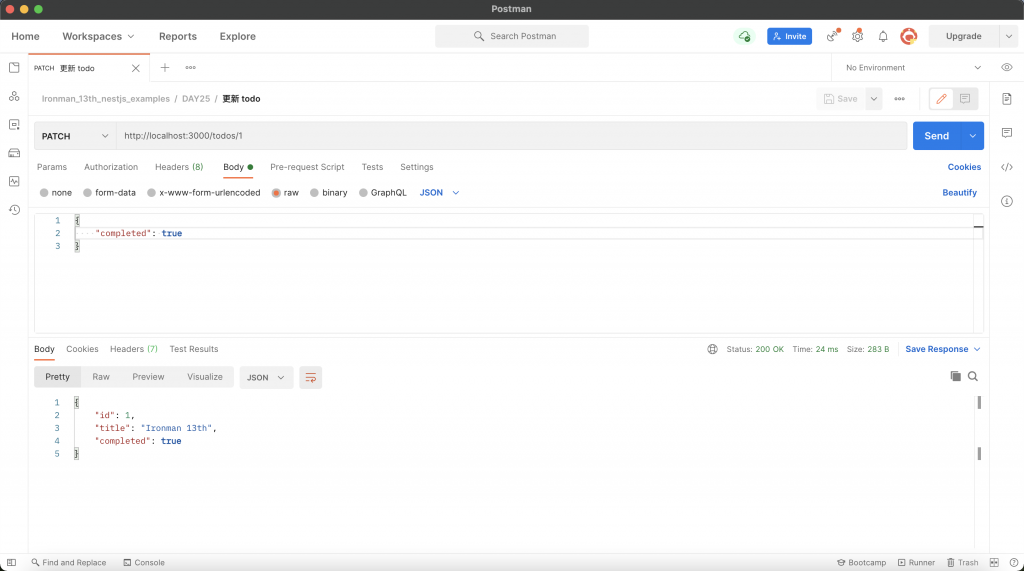This screenshot has height=571, width=1024.
Task: Click the Search Postman box
Action: click(x=512, y=37)
